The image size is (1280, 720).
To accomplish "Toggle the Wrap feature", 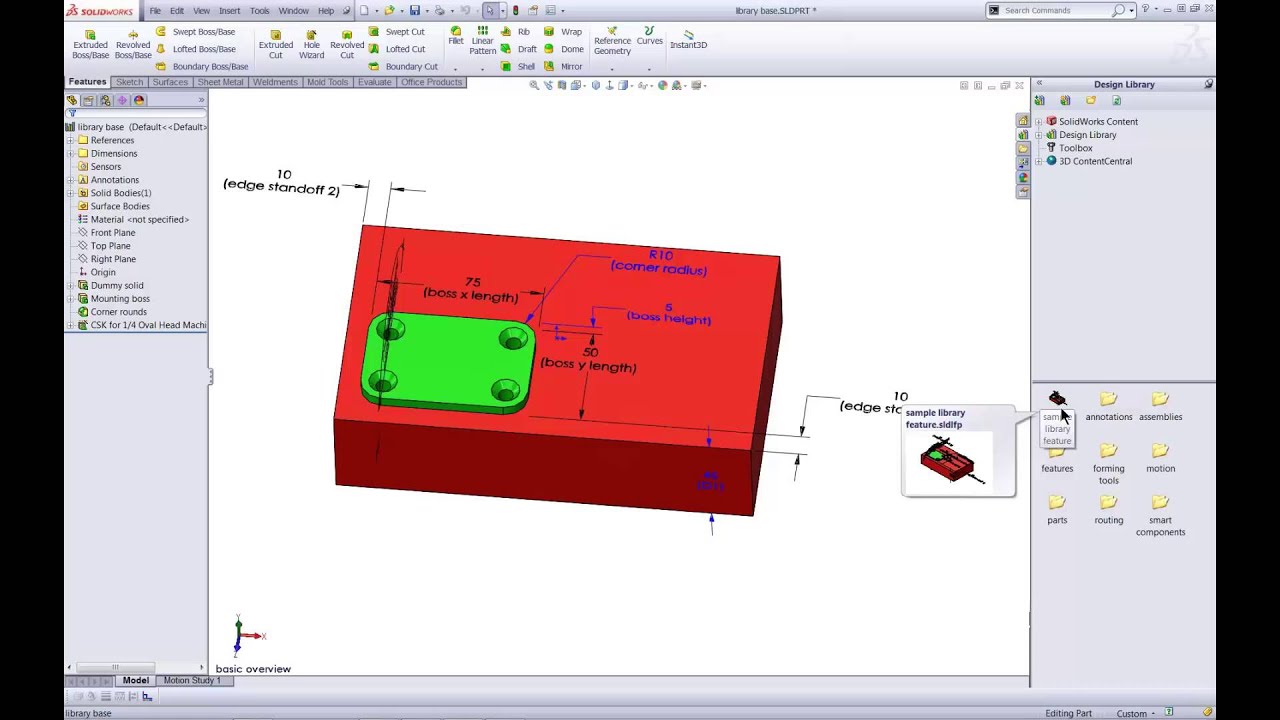I will point(566,31).
